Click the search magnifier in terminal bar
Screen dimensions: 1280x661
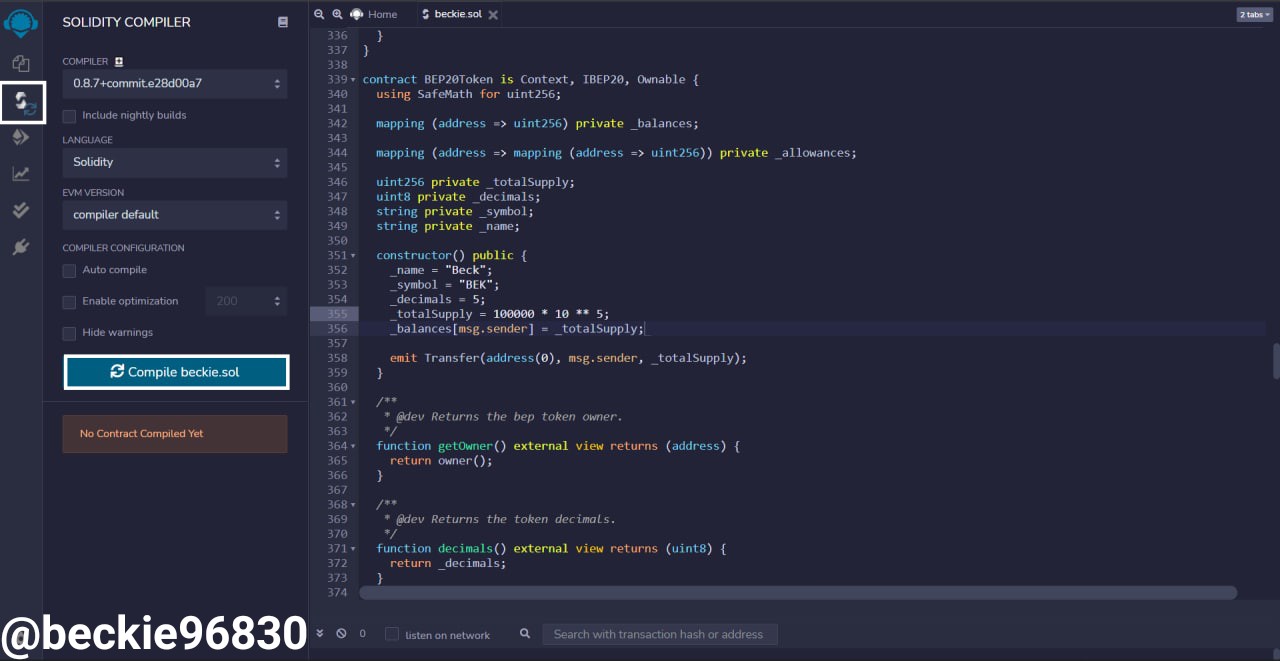[525, 634]
